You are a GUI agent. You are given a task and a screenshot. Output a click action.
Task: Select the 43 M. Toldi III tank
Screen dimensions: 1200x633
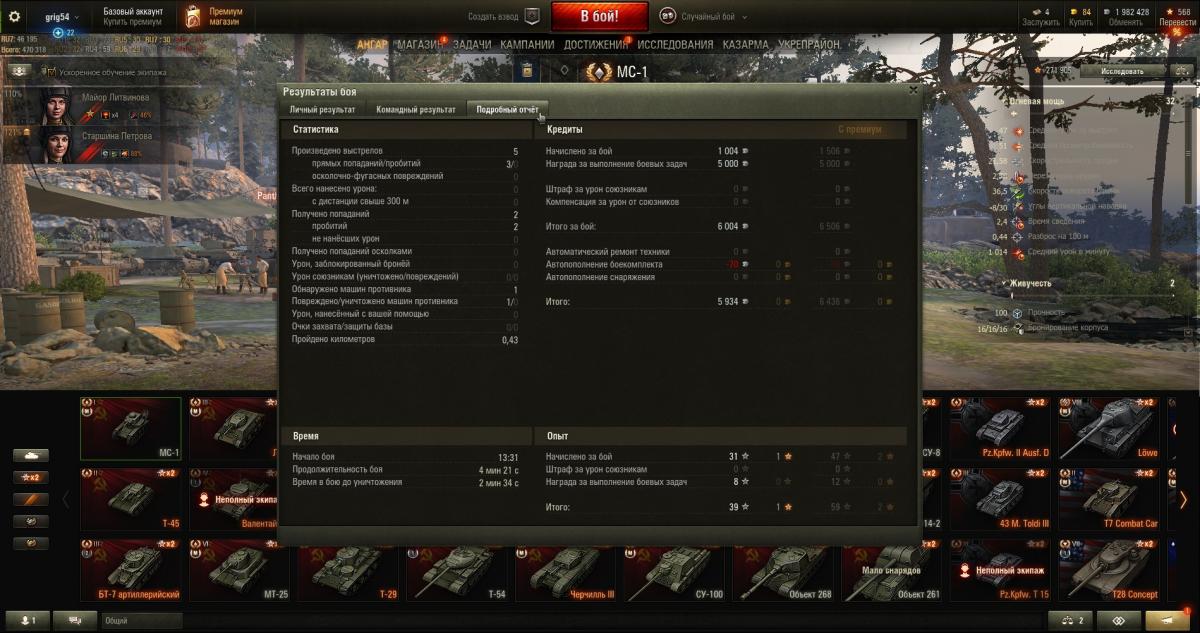tap(1000, 499)
